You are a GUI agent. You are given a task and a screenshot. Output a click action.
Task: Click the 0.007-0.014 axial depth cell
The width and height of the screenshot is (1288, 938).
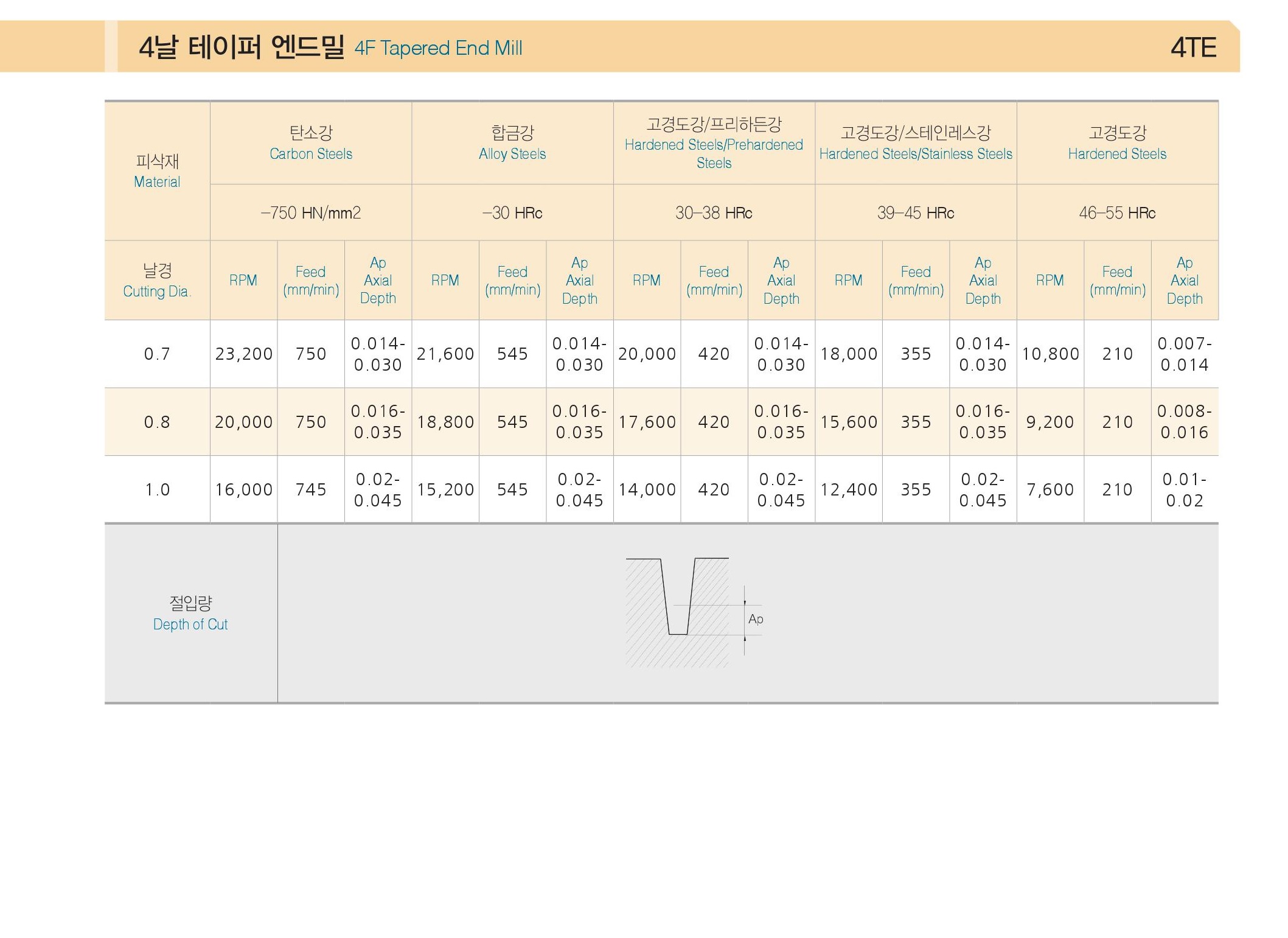coord(1185,354)
